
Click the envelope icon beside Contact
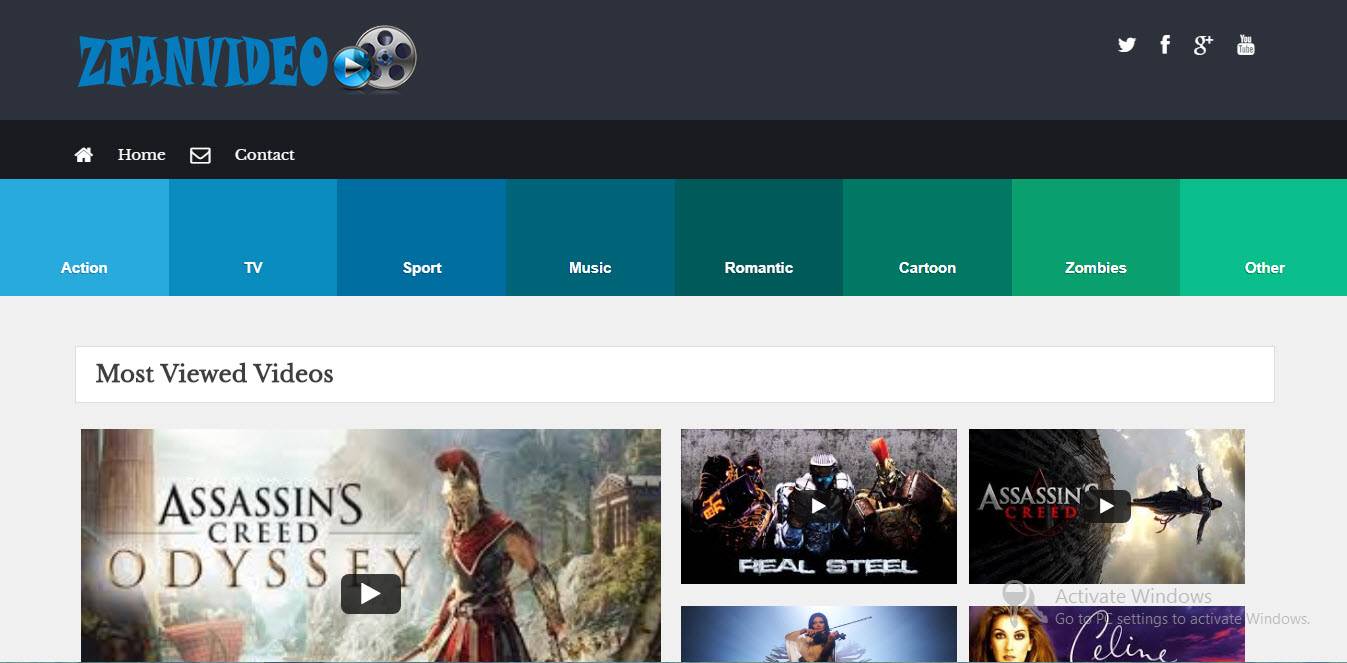point(200,155)
